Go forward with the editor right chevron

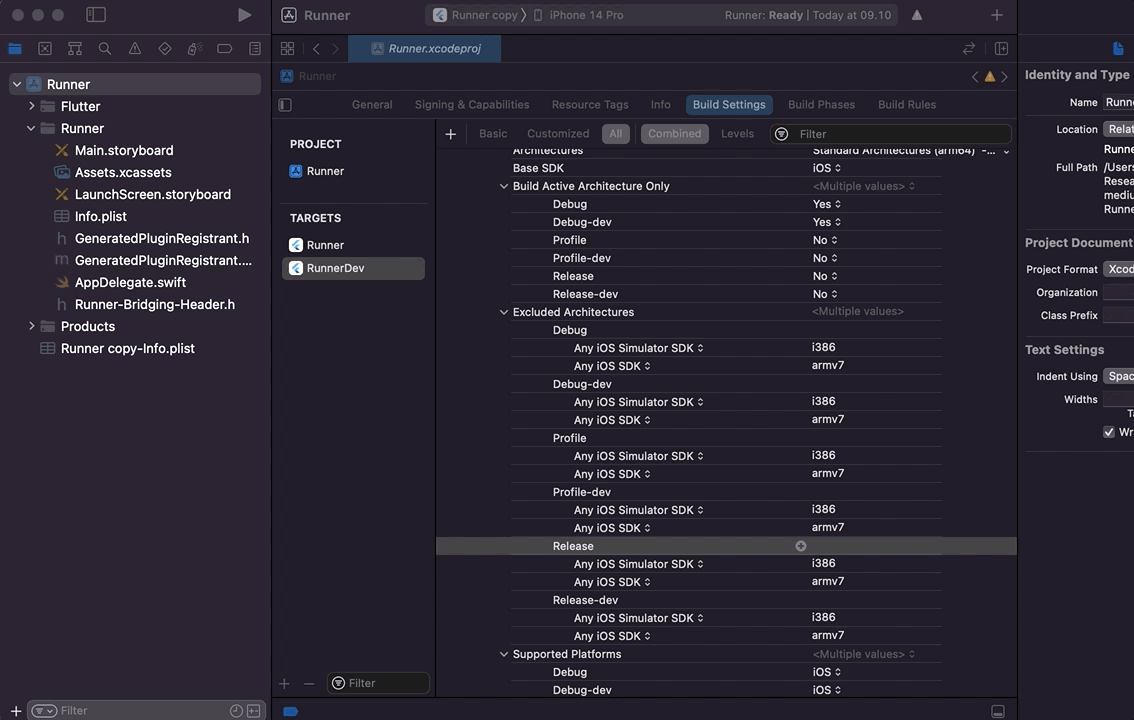[335, 48]
